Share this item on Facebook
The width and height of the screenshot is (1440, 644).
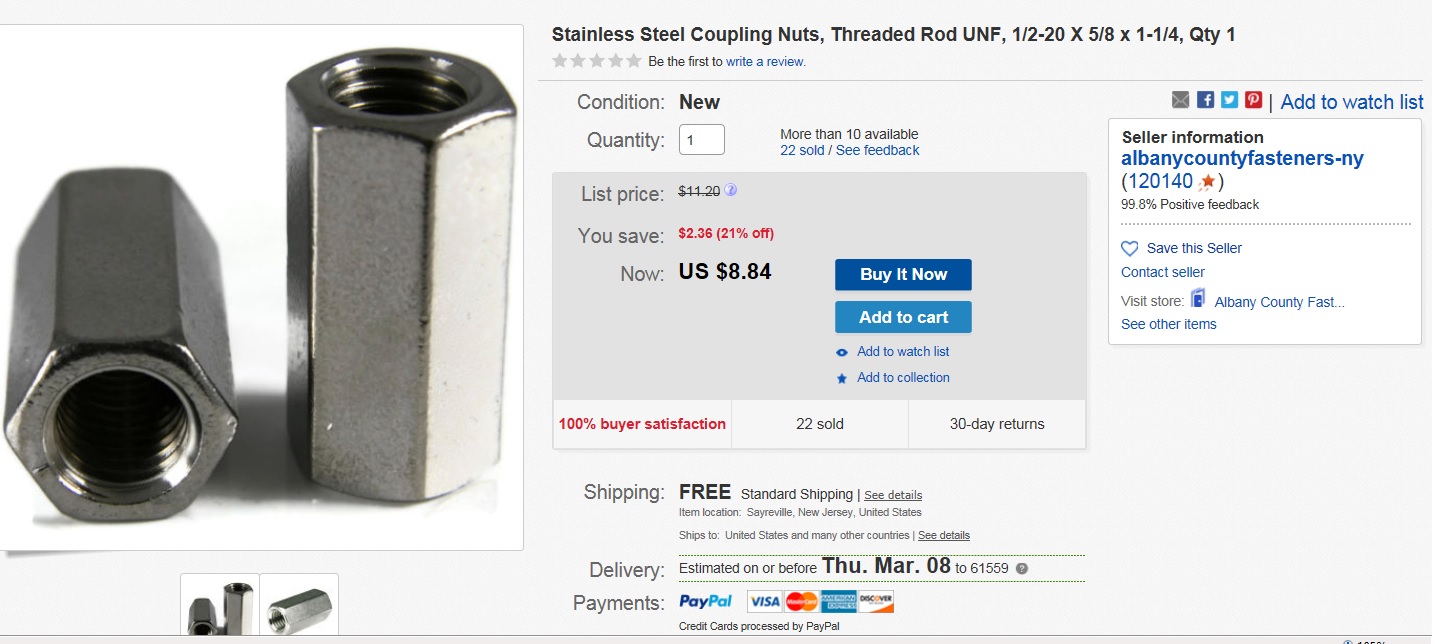(x=1205, y=100)
